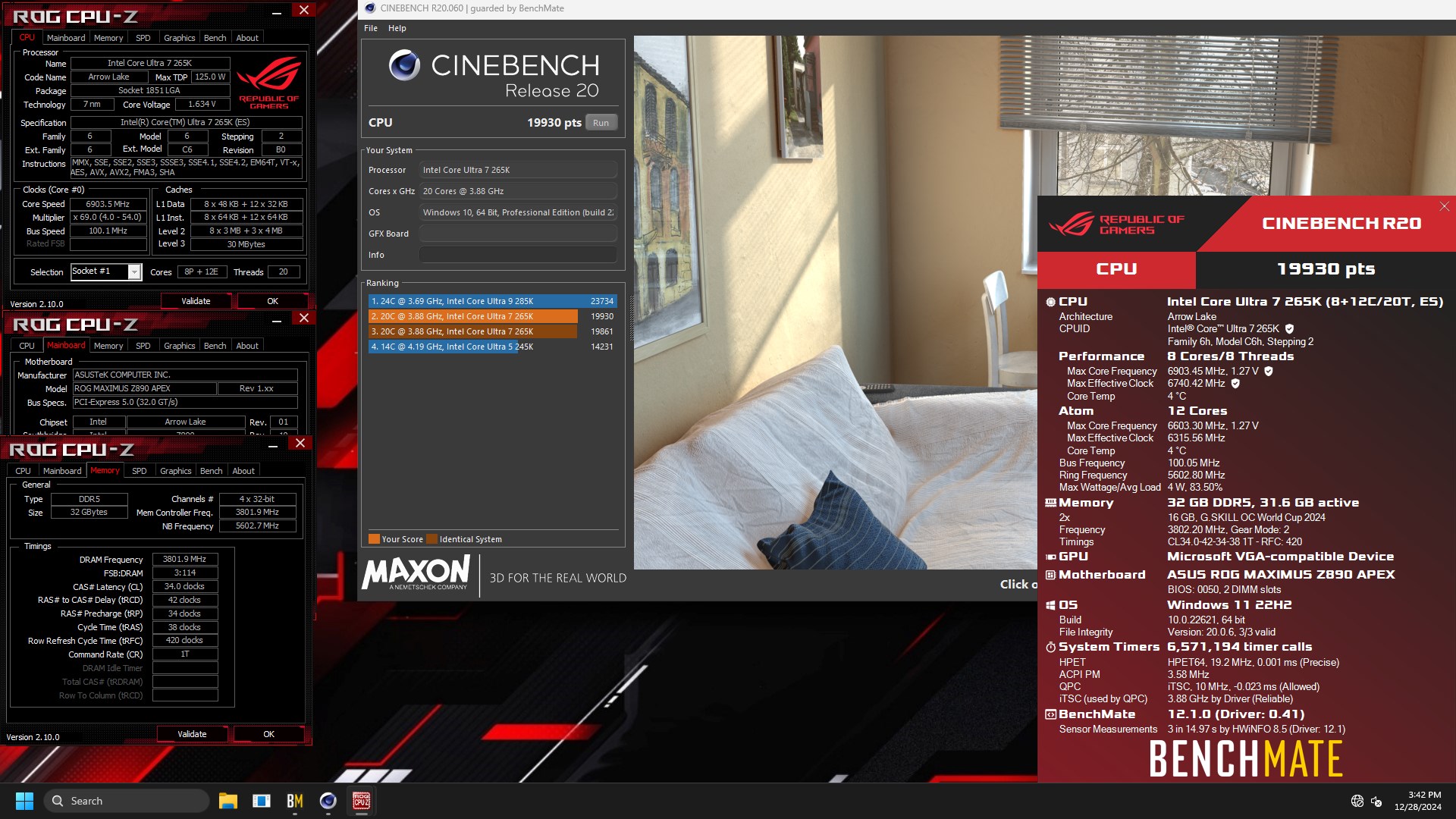Click the blue window app icon in taskbar
1456x819 pixels.
pos(262,801)
